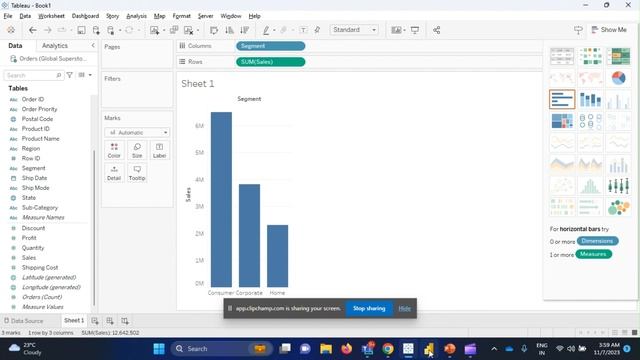Open the Dashboard menu
Screen dimensions: 640x360
pos(85,16)
